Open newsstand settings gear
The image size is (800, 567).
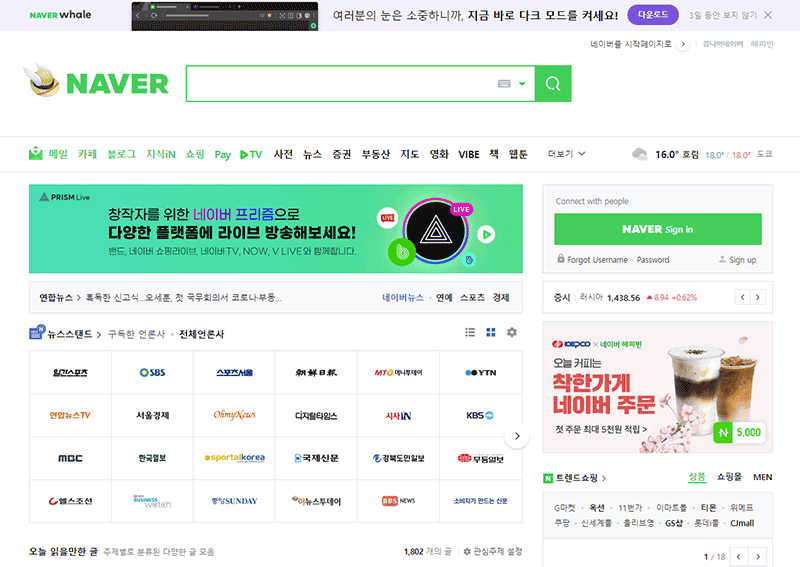[512, 332]
